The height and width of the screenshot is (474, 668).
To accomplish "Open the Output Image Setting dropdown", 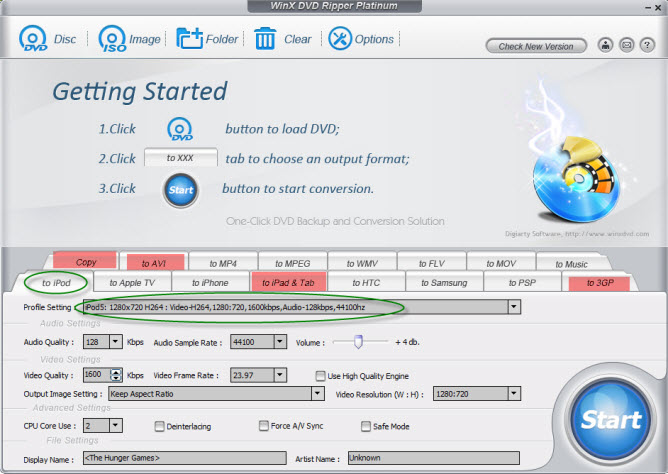I will click(317, 394).
